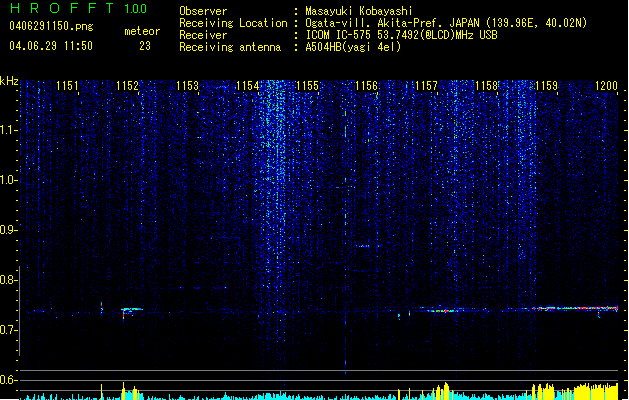This screenshot has width=629, height=400.
Task: Click the short echo near 0.87 kHz at 1156
Action: (x=363, y=246)
